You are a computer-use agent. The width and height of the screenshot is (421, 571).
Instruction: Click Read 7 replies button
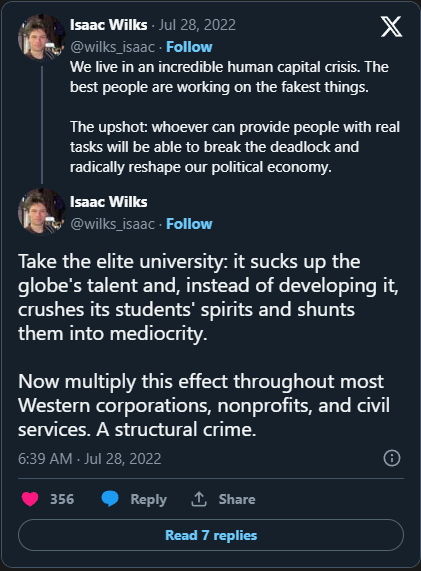point(211,535)
